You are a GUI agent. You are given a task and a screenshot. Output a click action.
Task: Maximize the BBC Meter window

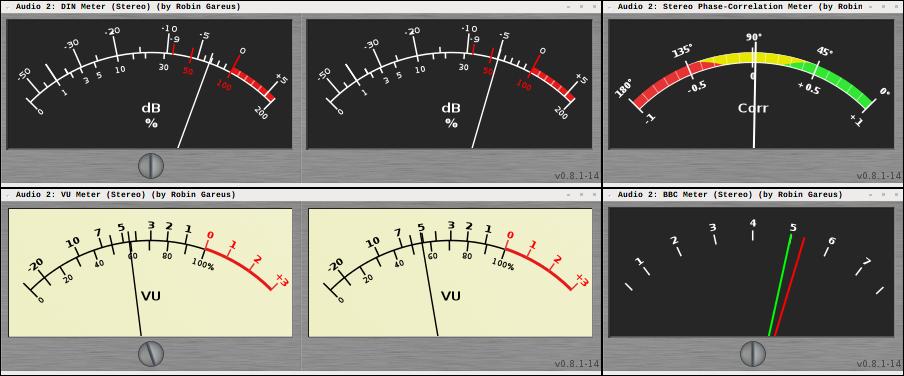883,195
